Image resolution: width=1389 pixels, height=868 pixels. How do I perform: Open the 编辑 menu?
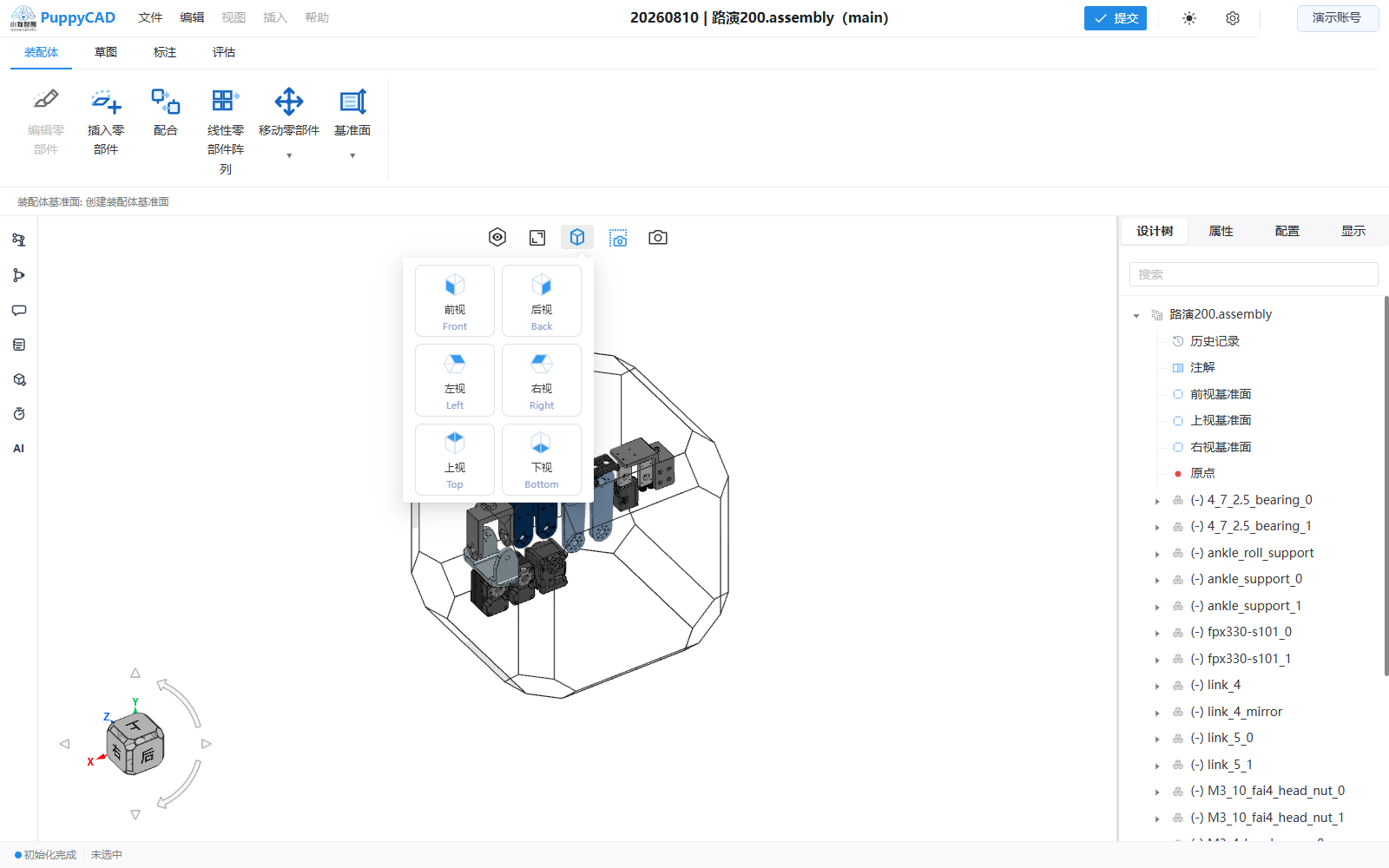tap(192, 17)
